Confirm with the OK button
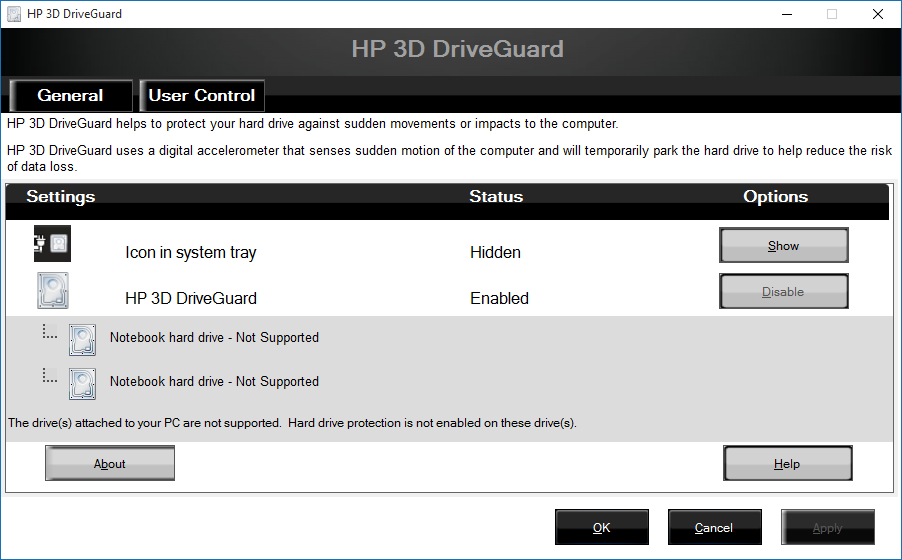902x560 pixels. tap(602, 527)
